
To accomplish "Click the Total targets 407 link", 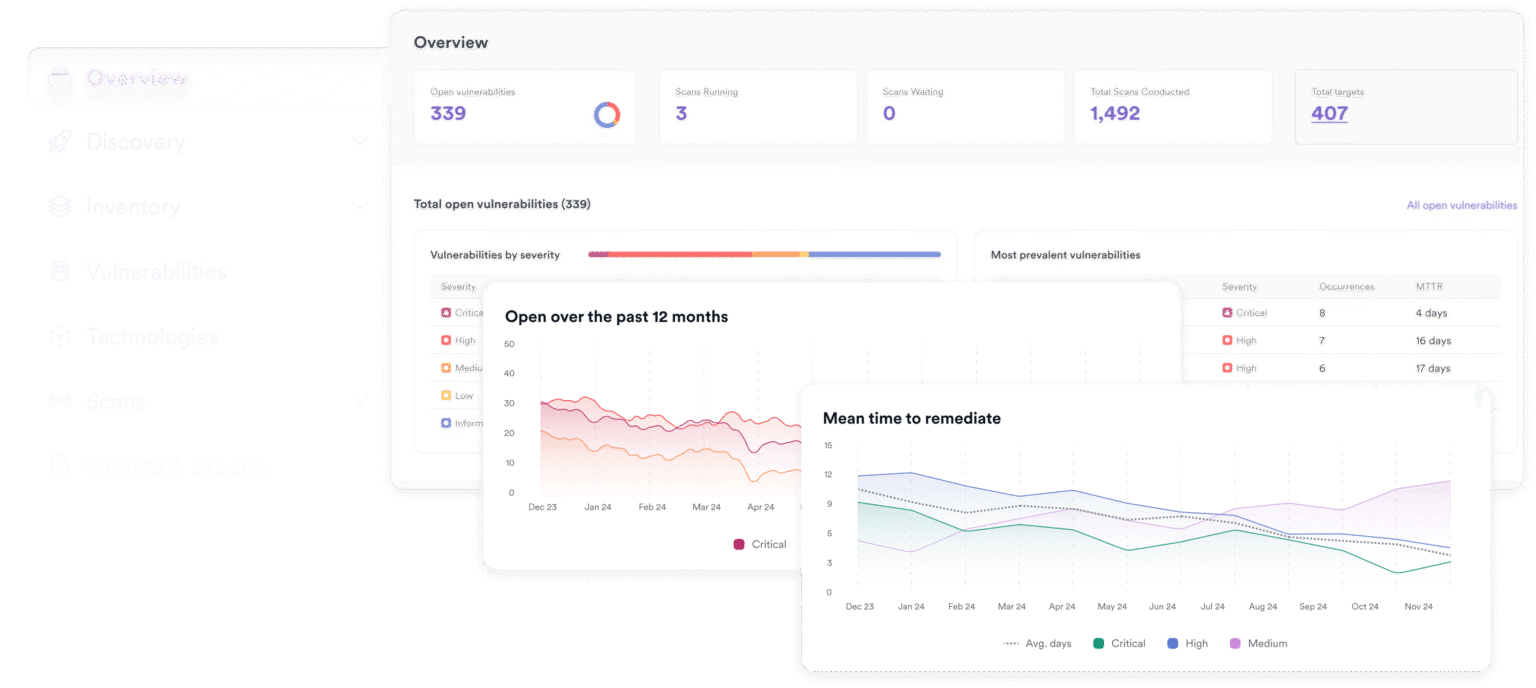I will click(1329, 113).
